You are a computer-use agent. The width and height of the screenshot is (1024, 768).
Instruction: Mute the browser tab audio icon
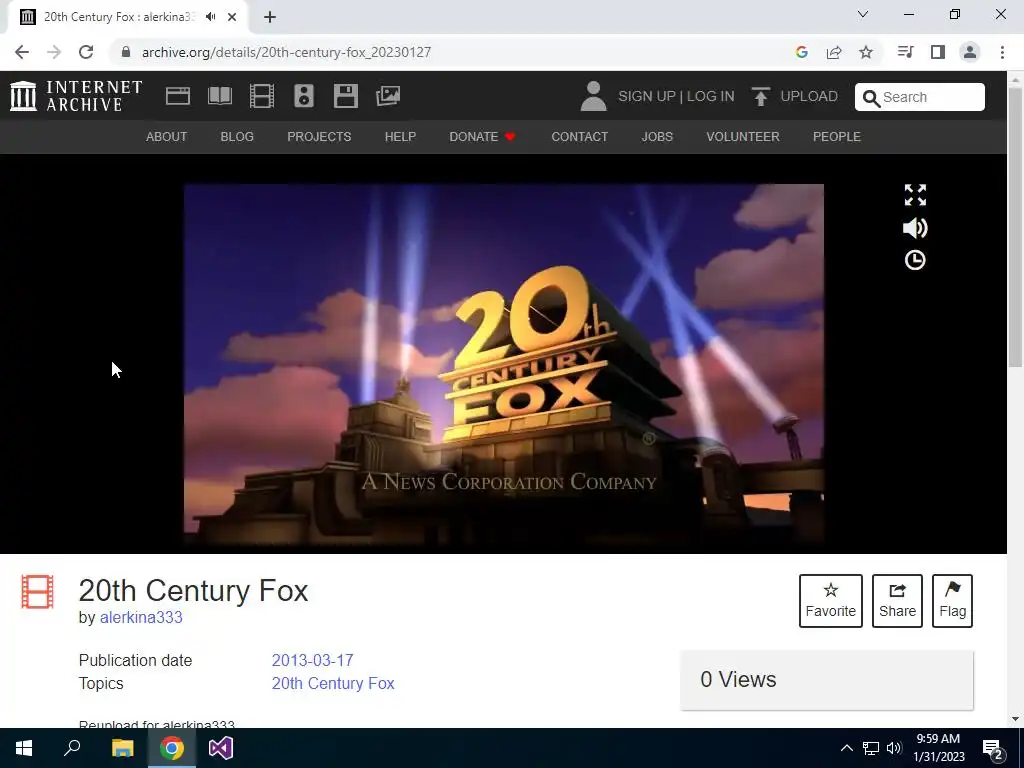210,17
